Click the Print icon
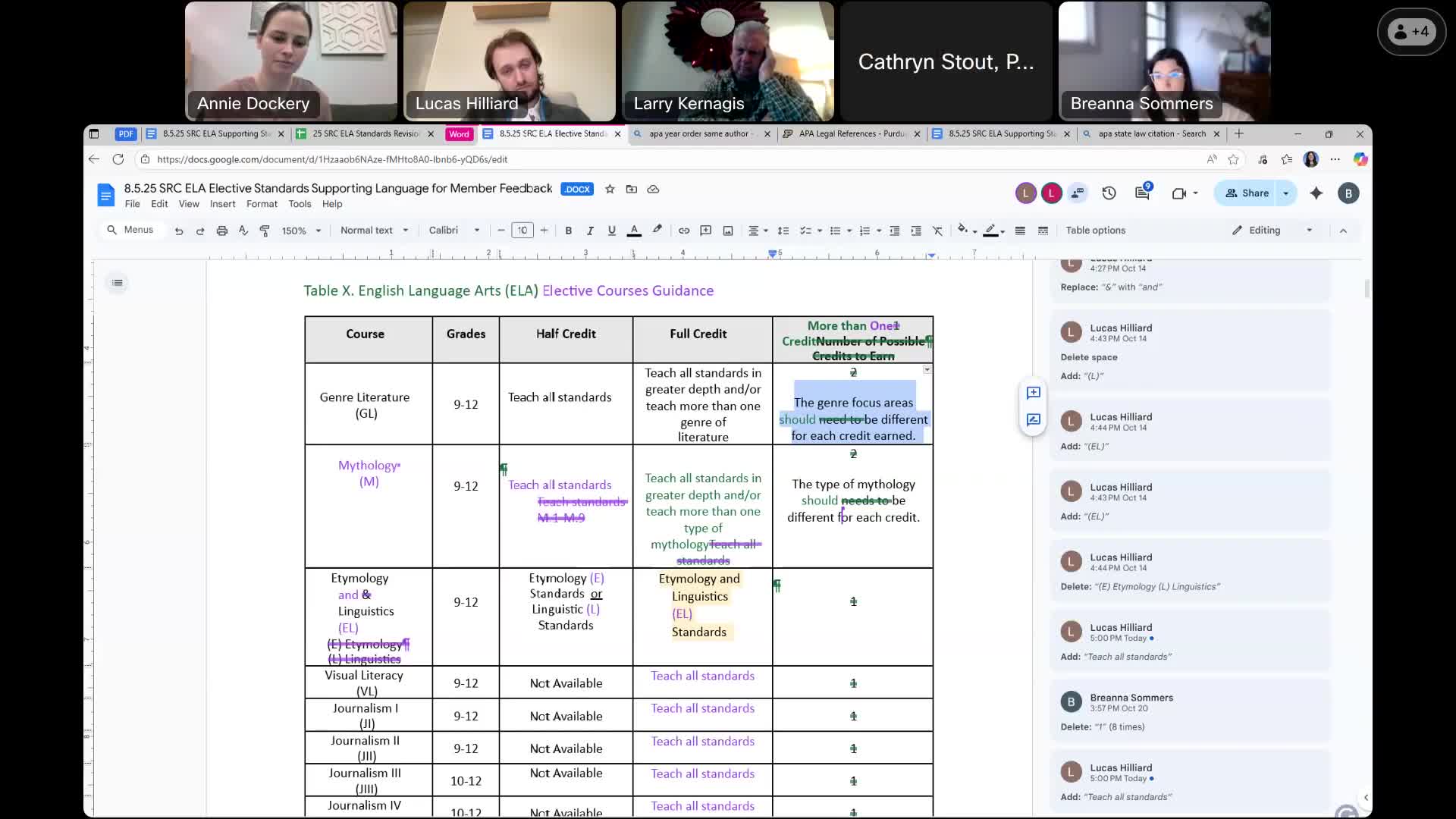 [221, 231]
